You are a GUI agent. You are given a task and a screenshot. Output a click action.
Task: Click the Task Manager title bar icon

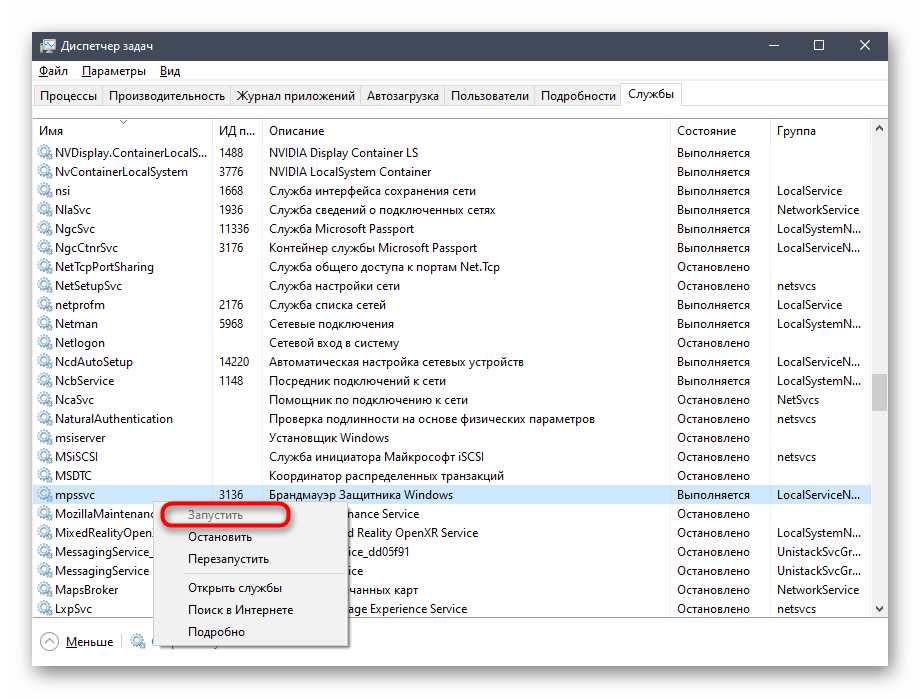click(x=47, y=46)
